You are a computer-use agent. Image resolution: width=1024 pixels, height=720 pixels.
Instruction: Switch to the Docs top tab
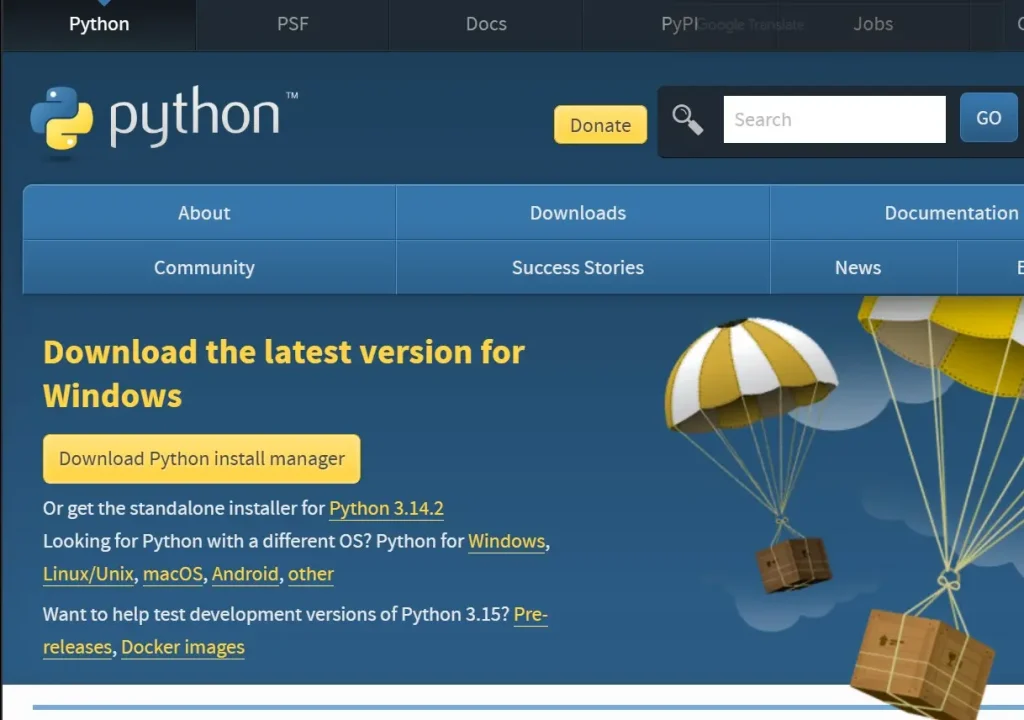pos(486,24)
